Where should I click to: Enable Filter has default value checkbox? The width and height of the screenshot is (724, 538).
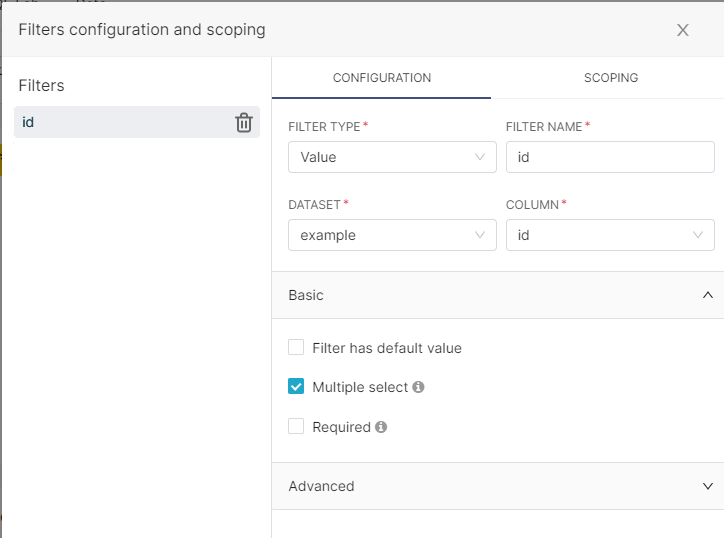296,348
